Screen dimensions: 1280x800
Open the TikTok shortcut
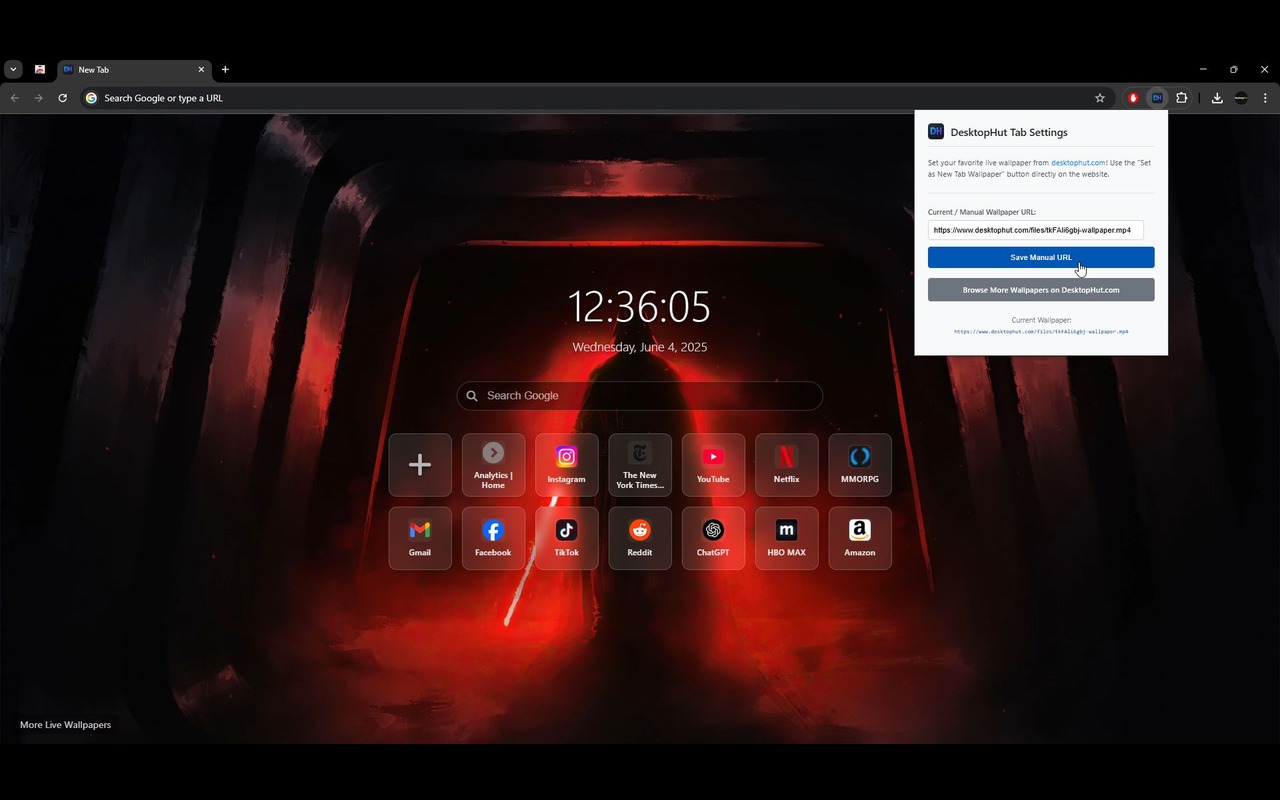[566, 537]
